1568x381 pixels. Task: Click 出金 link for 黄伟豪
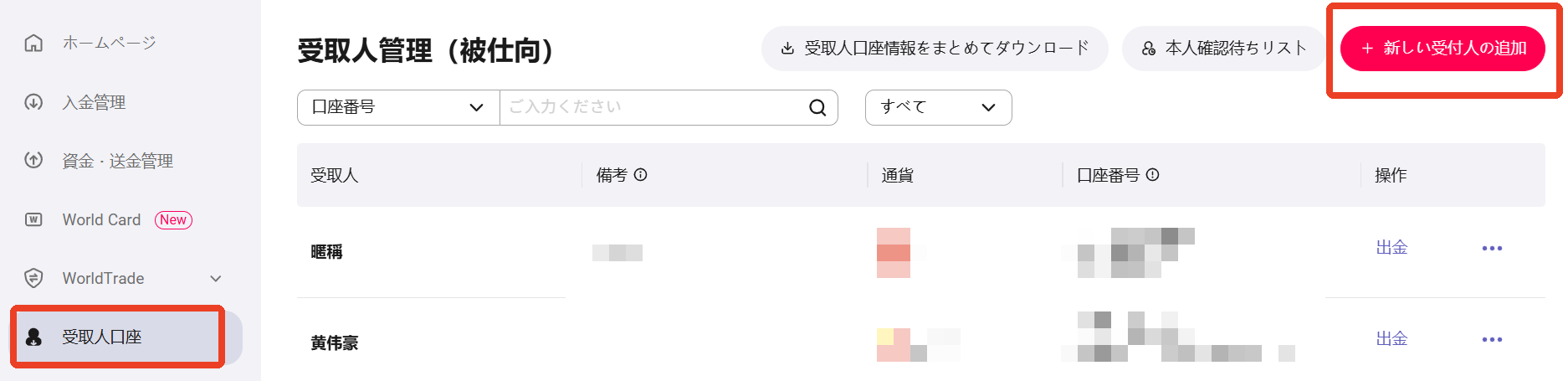pyautogui.click(x=1391, y=339)
